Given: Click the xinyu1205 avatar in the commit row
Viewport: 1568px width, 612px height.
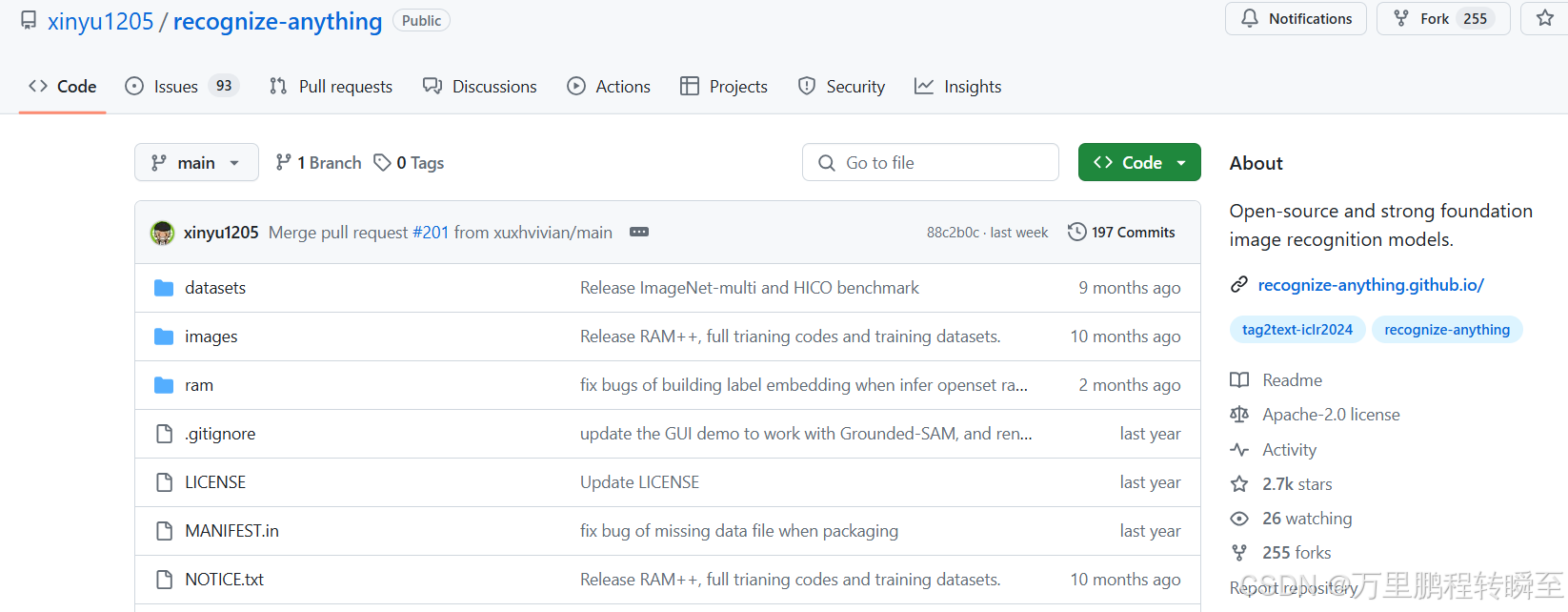Looking at the screenshot, I should (x=163, y=233).
